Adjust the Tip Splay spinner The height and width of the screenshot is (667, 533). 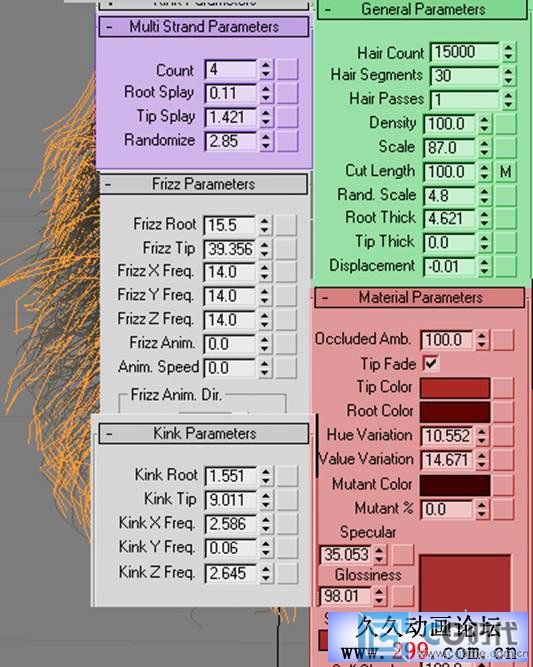point(266,117)
